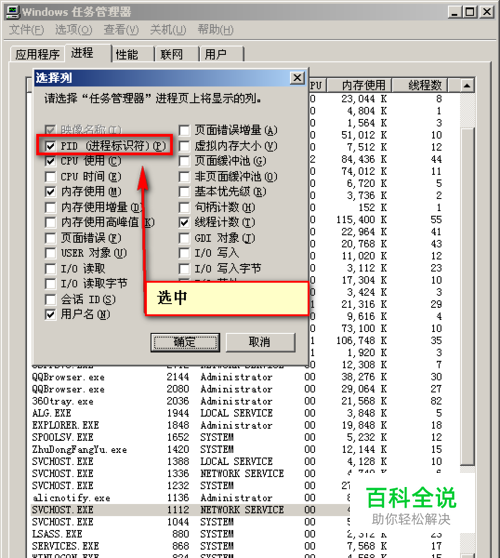Select SVCHOST.EXE with PID 1112

[x=190, y=510]
